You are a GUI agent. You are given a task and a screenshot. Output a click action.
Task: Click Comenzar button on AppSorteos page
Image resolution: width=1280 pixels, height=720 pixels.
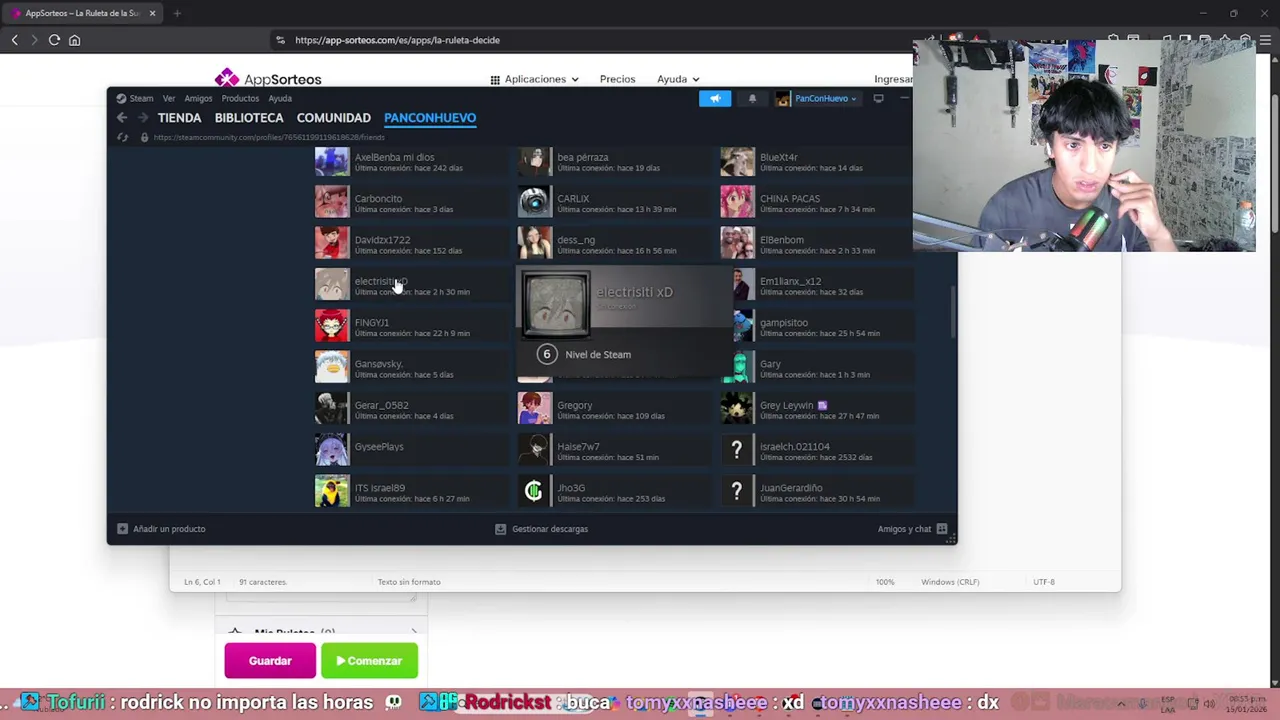coord(369,661)
